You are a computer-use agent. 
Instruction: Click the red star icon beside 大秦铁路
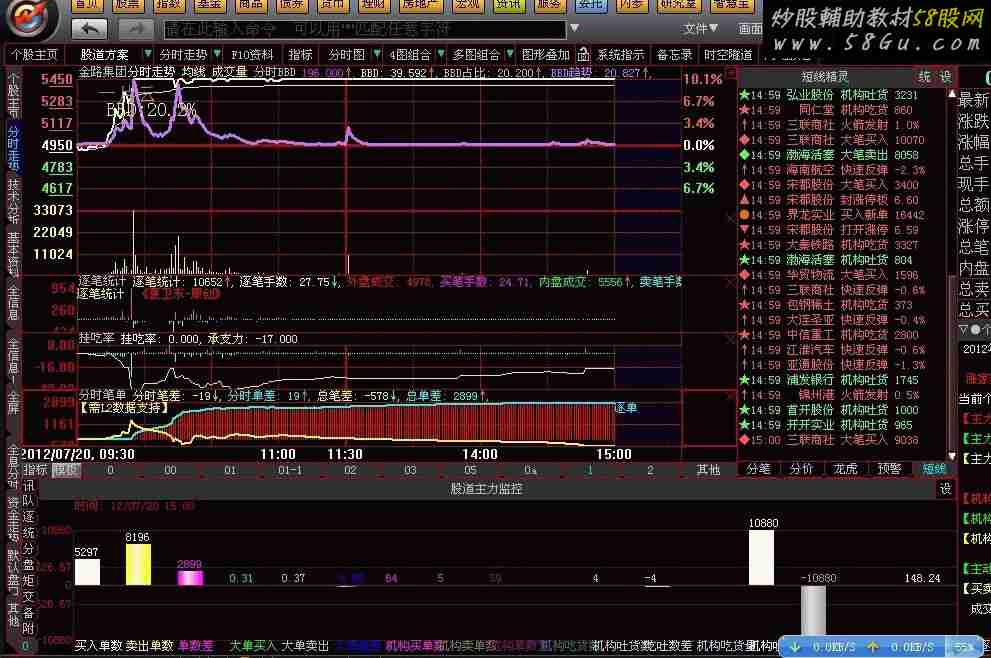click(x=745, y=245)
